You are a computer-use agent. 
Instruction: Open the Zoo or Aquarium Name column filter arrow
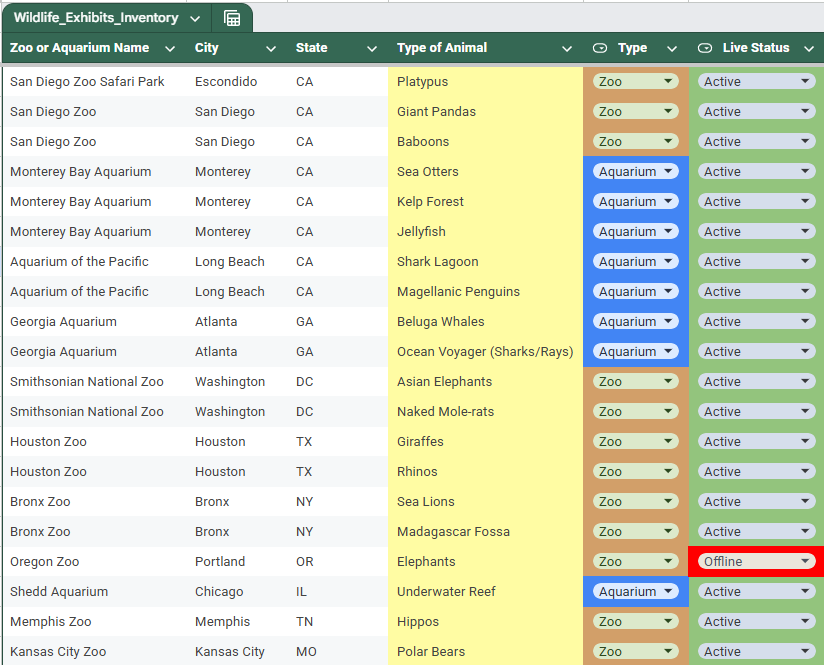(170, 49)
